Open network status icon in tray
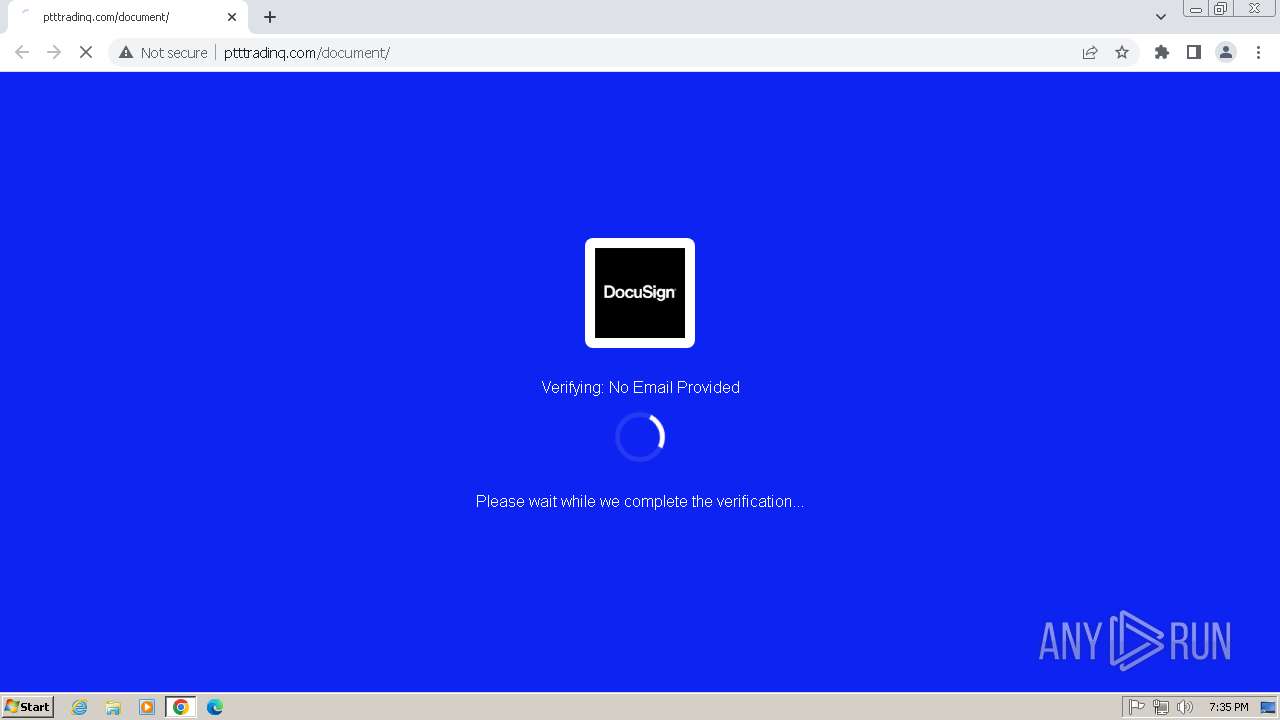This screenshot has height=720, width=1280. coord(1161,707)
